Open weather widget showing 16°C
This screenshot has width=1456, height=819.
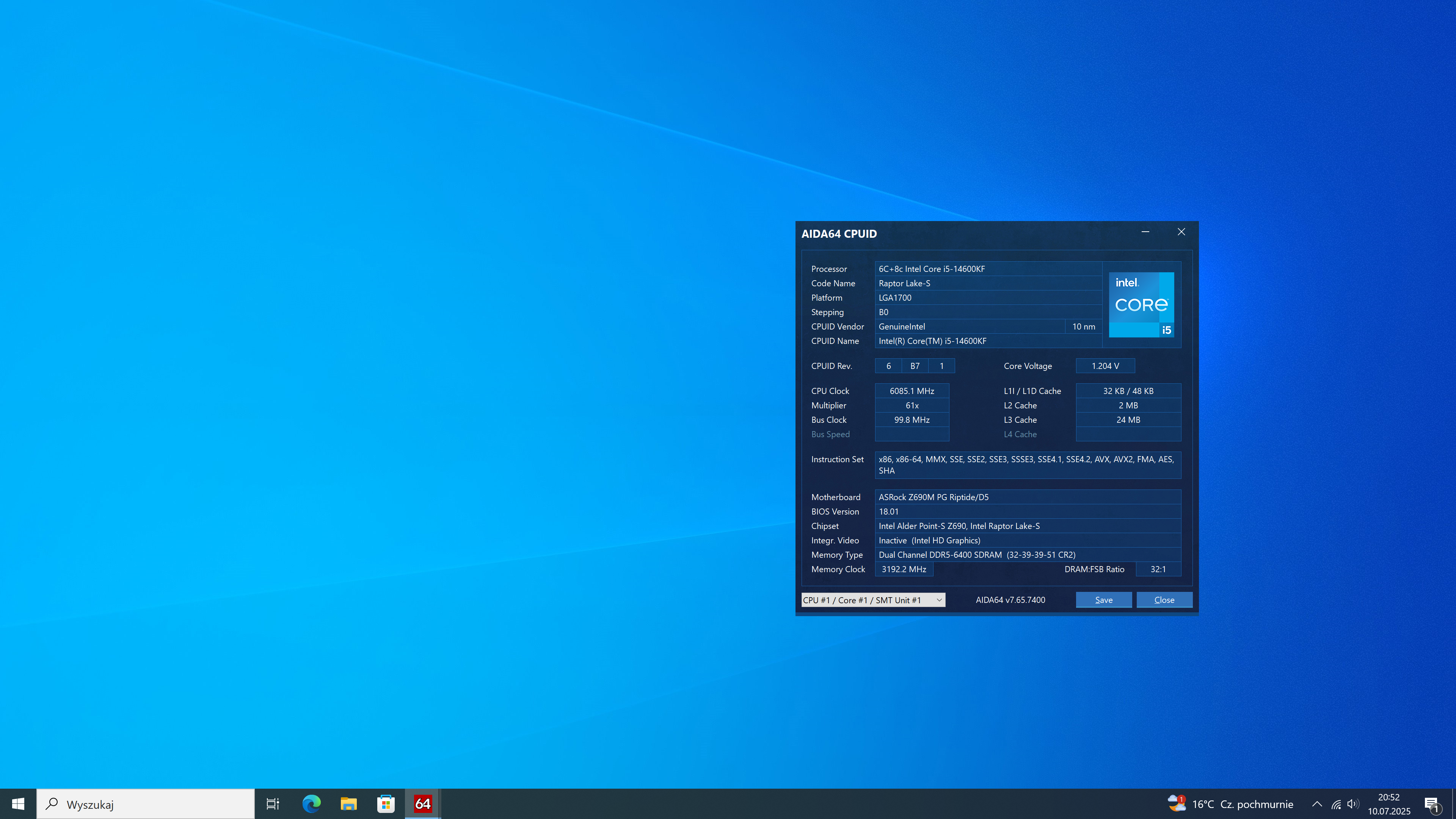pos(1230,804)
